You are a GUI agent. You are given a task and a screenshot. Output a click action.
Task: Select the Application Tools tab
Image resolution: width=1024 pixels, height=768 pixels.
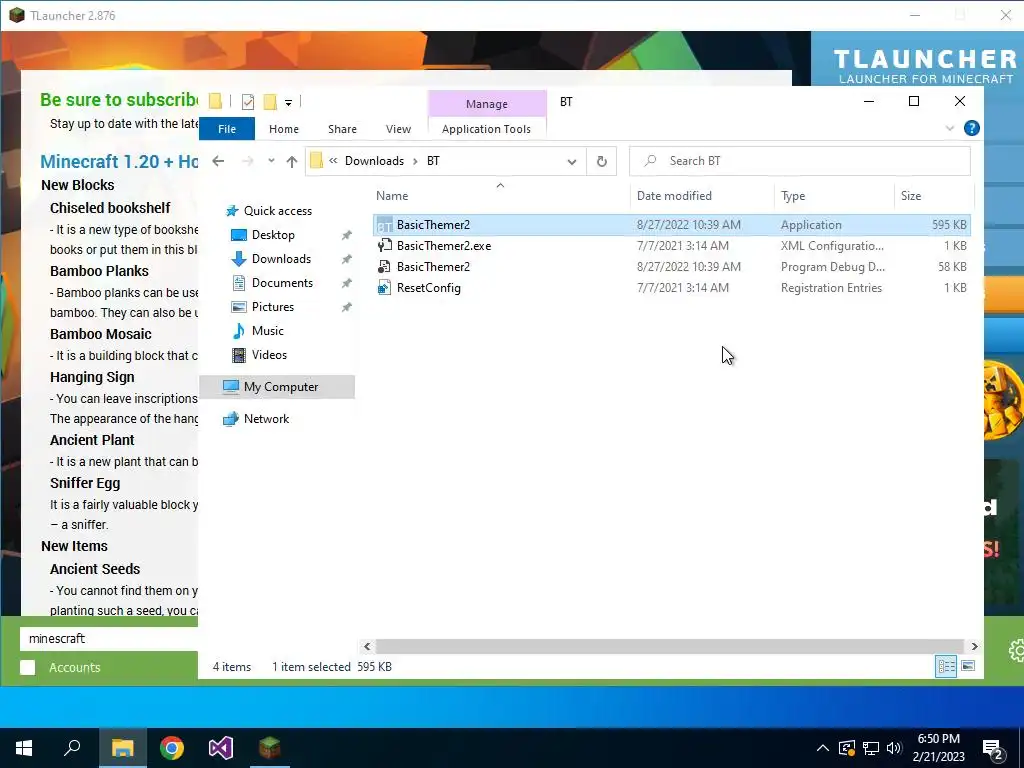pyautogui.click(x=487, y=129)
